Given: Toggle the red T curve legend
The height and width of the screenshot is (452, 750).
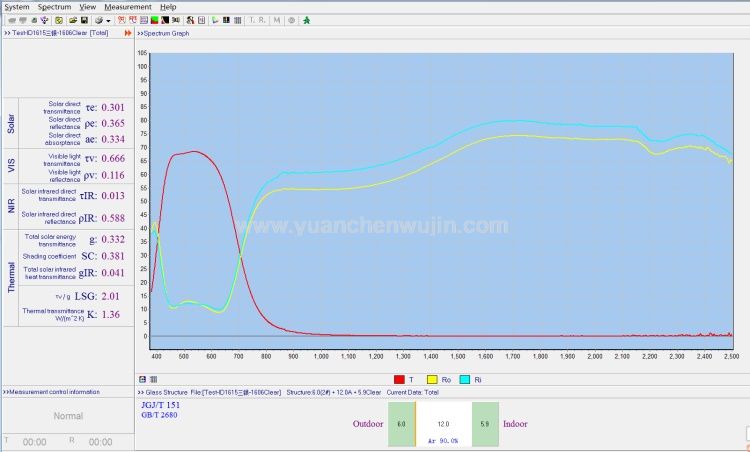Looking at the screenshot, I should click(400, 380).
